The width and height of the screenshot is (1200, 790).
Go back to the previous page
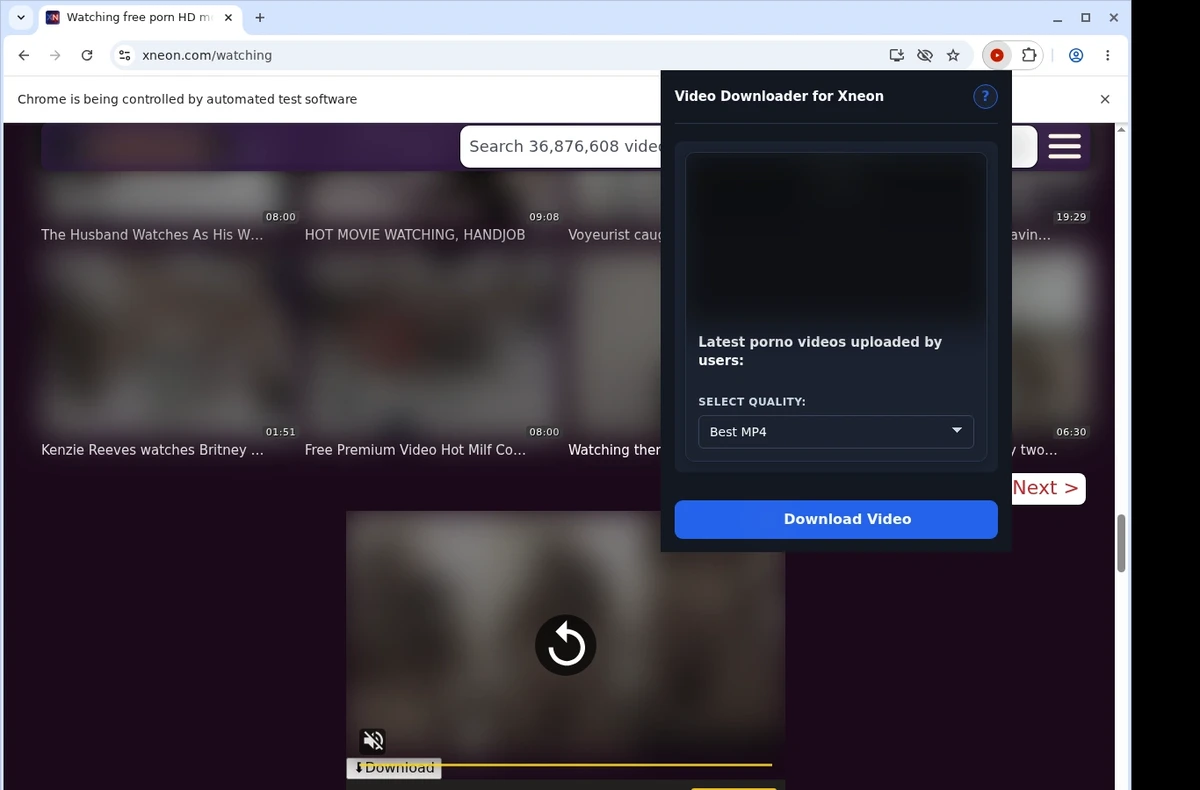[x=24, y=55]
